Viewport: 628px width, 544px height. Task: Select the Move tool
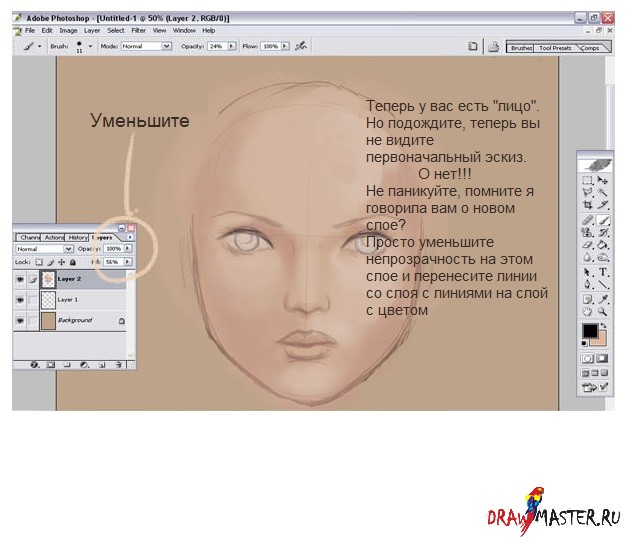(x=602, y=180)
